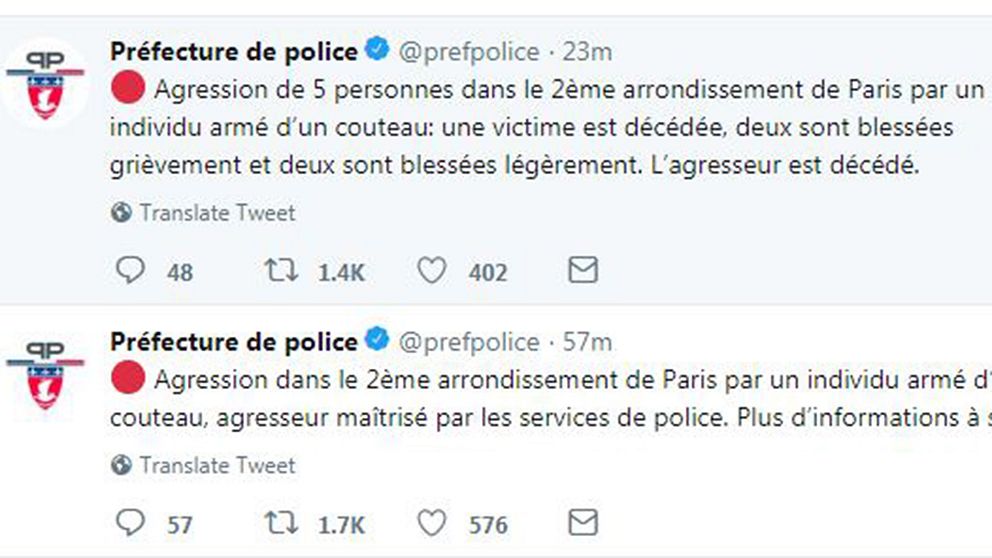Screen dimensions: 992x558
Task: Like the tweet with 402 likes
Action: [431, 271]
